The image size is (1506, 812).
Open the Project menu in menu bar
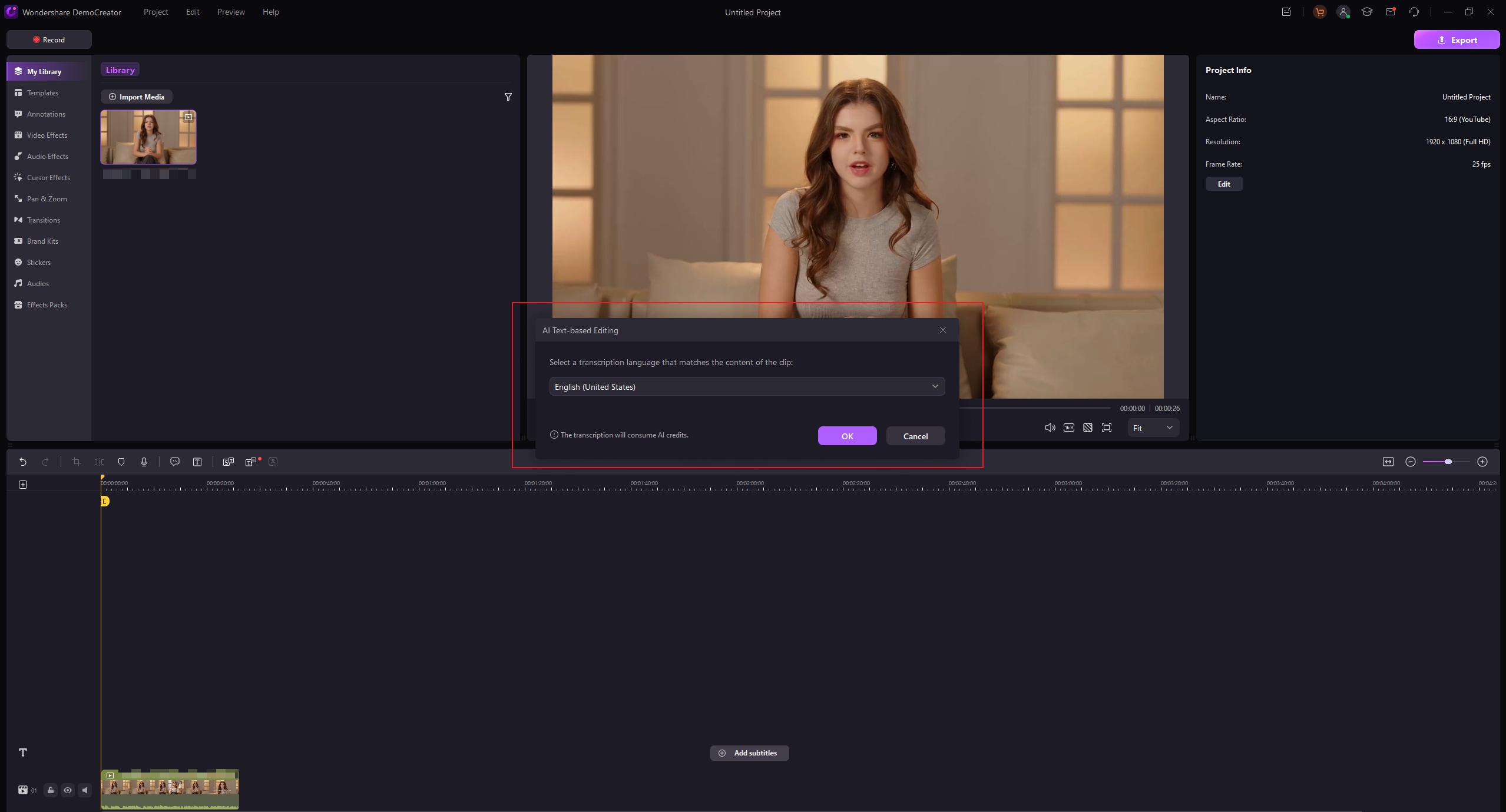[155, 12]
